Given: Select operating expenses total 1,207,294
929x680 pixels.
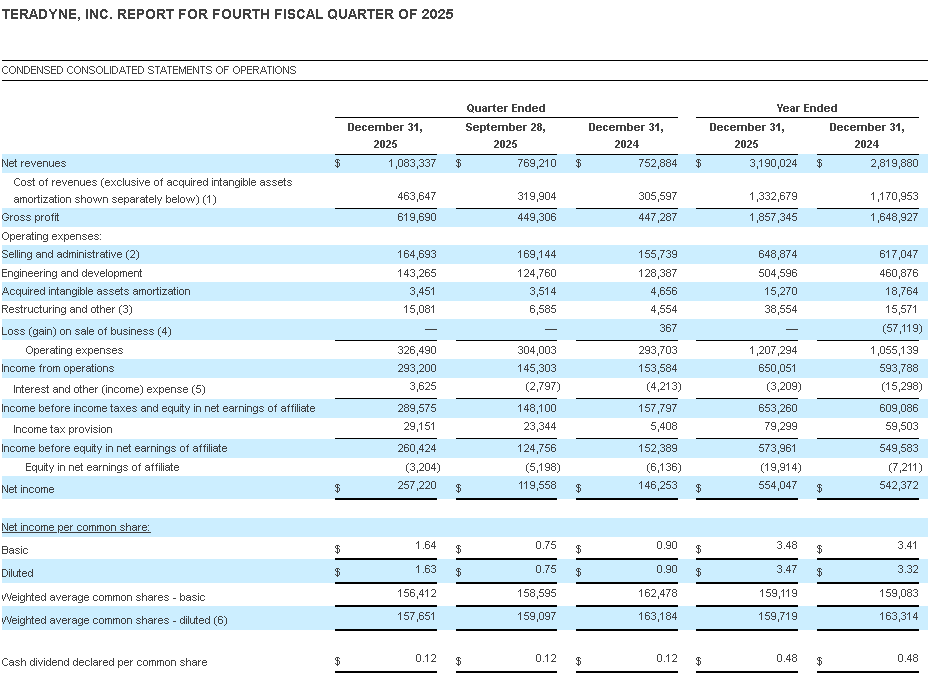Looking at the screenshot, I should coord(773,351).
